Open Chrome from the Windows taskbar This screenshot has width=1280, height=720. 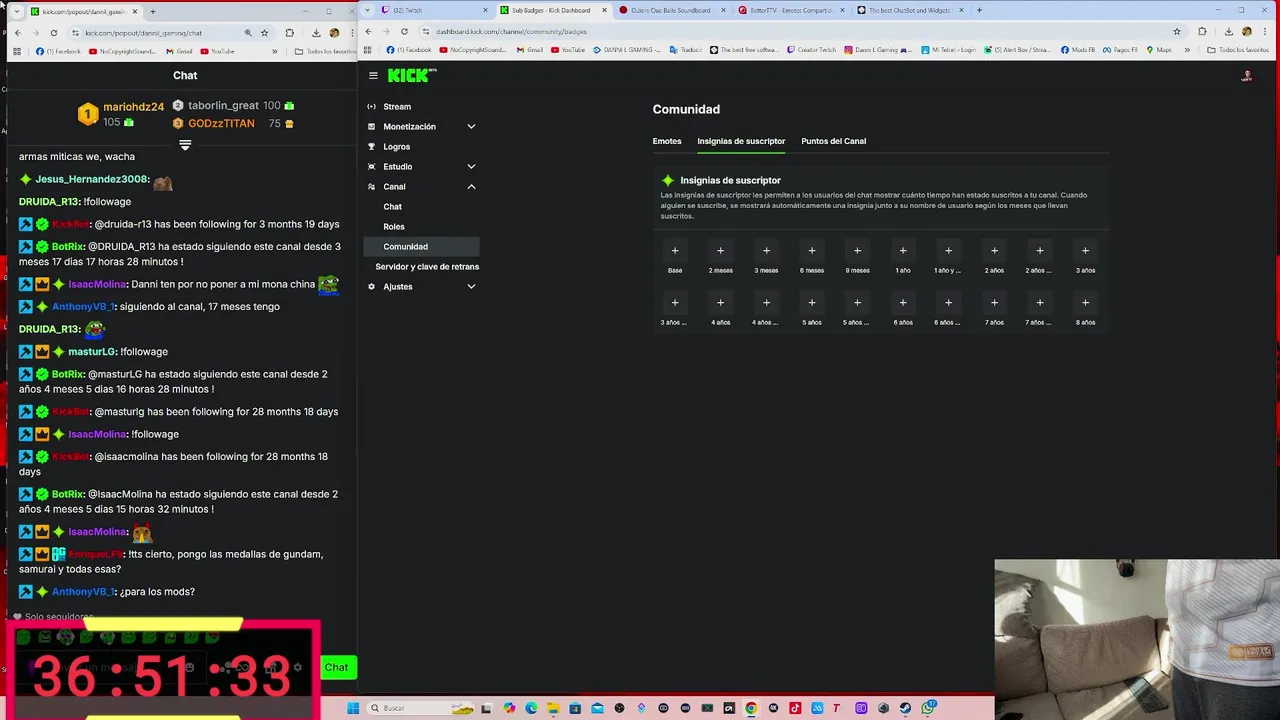(751, 708)
